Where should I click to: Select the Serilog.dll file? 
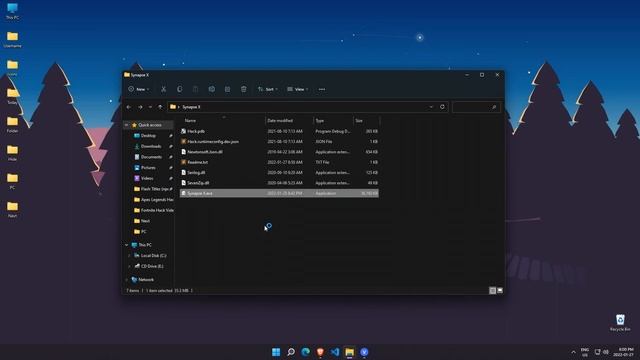[279, 173]
